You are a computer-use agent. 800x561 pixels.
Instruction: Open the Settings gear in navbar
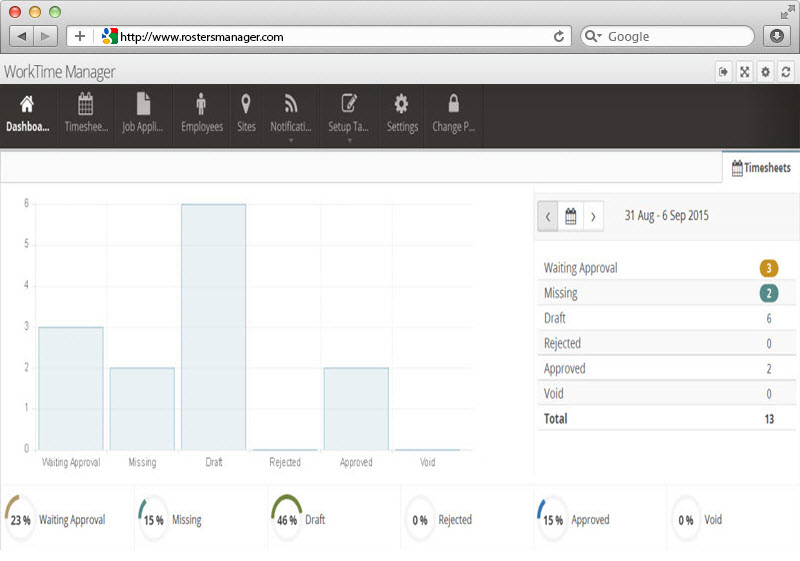tap(402, 104)
